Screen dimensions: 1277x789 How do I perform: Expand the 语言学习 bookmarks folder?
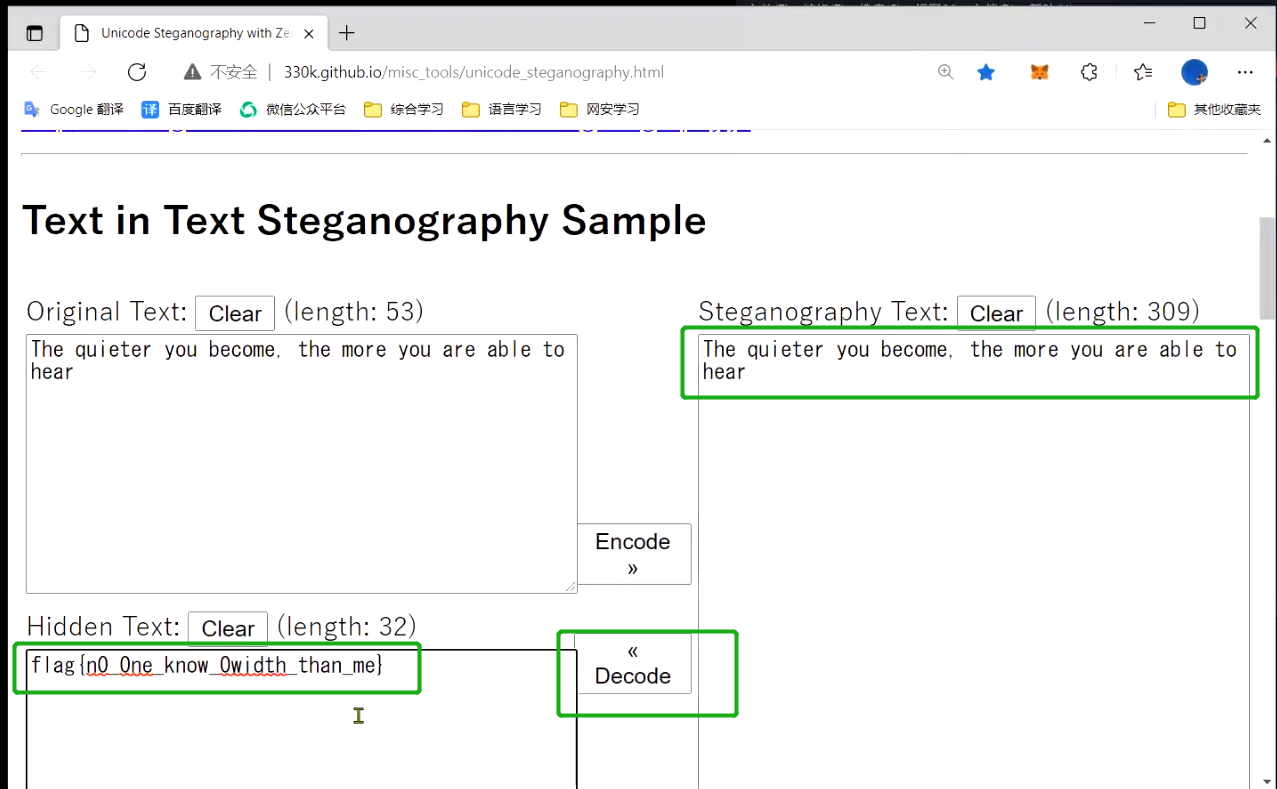(x=502, y=109)
